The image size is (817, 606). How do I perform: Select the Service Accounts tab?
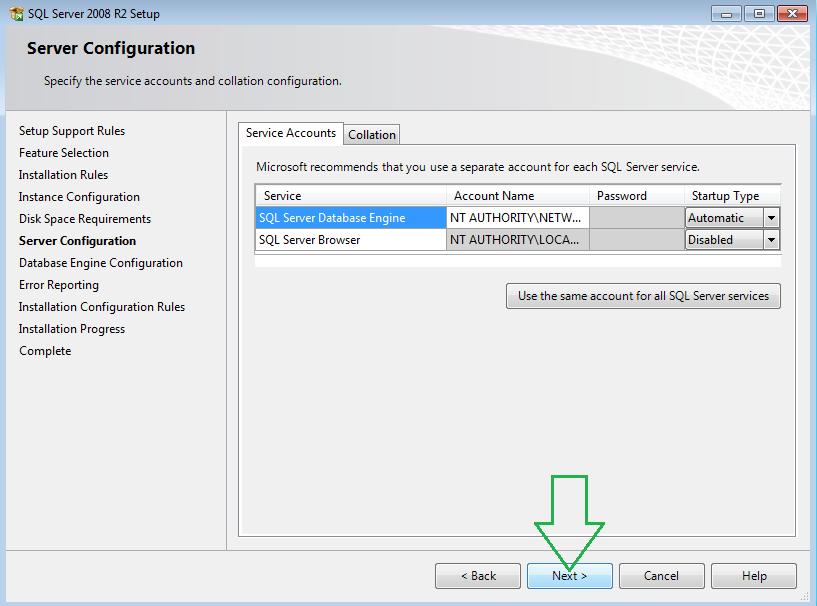click(x=291, y=133)
